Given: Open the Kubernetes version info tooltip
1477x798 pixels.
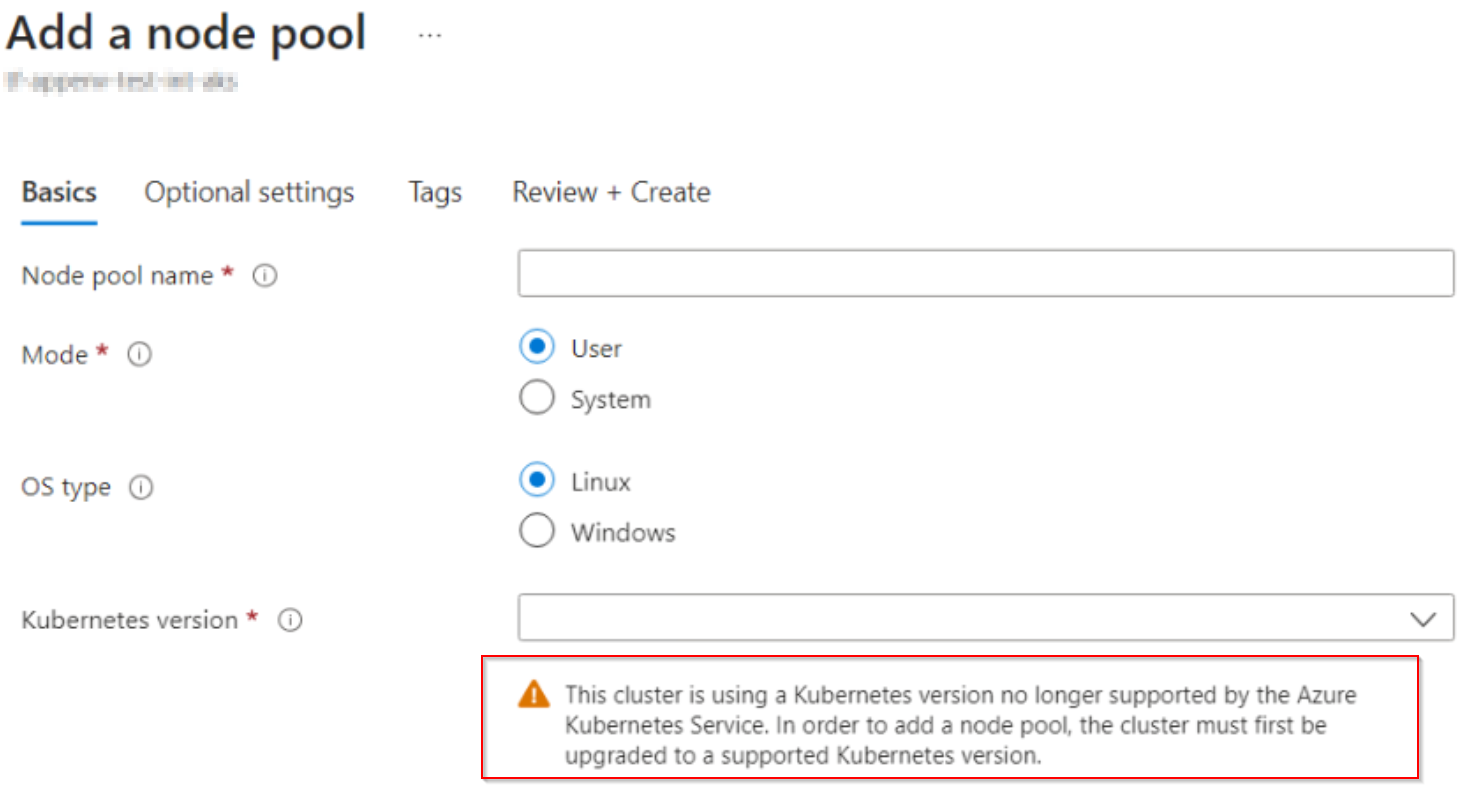Looking at the screenshot, I should (x=289, y=620).
